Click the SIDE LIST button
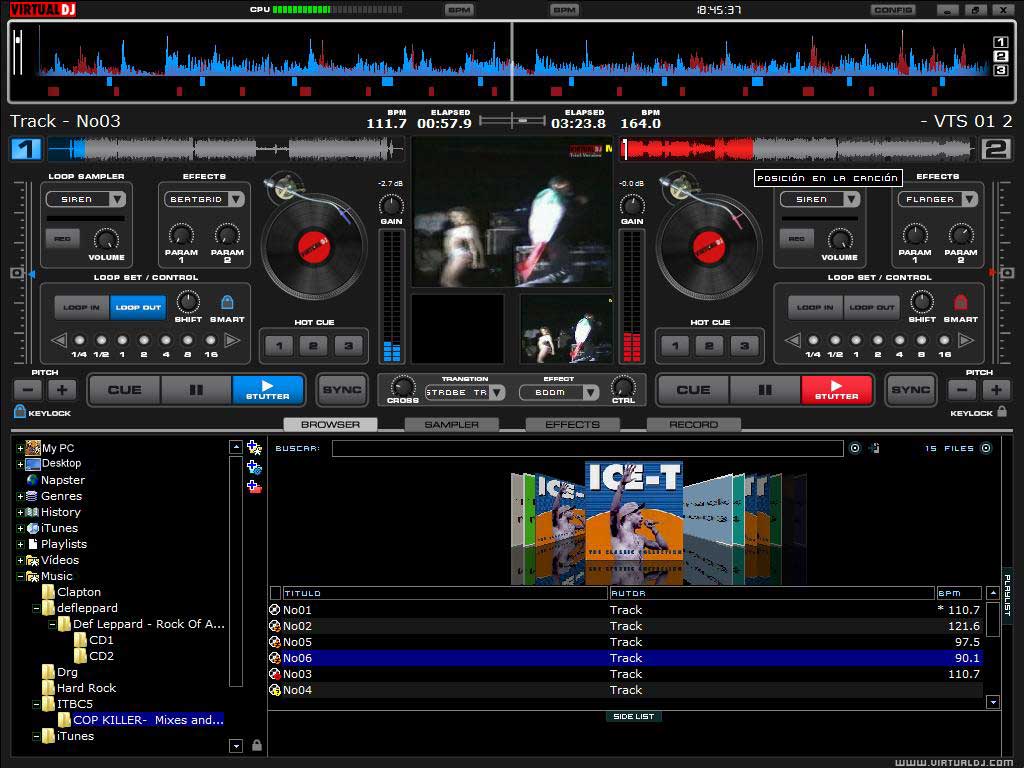Viewport: 1024px width, 768px height. (634, 717)
